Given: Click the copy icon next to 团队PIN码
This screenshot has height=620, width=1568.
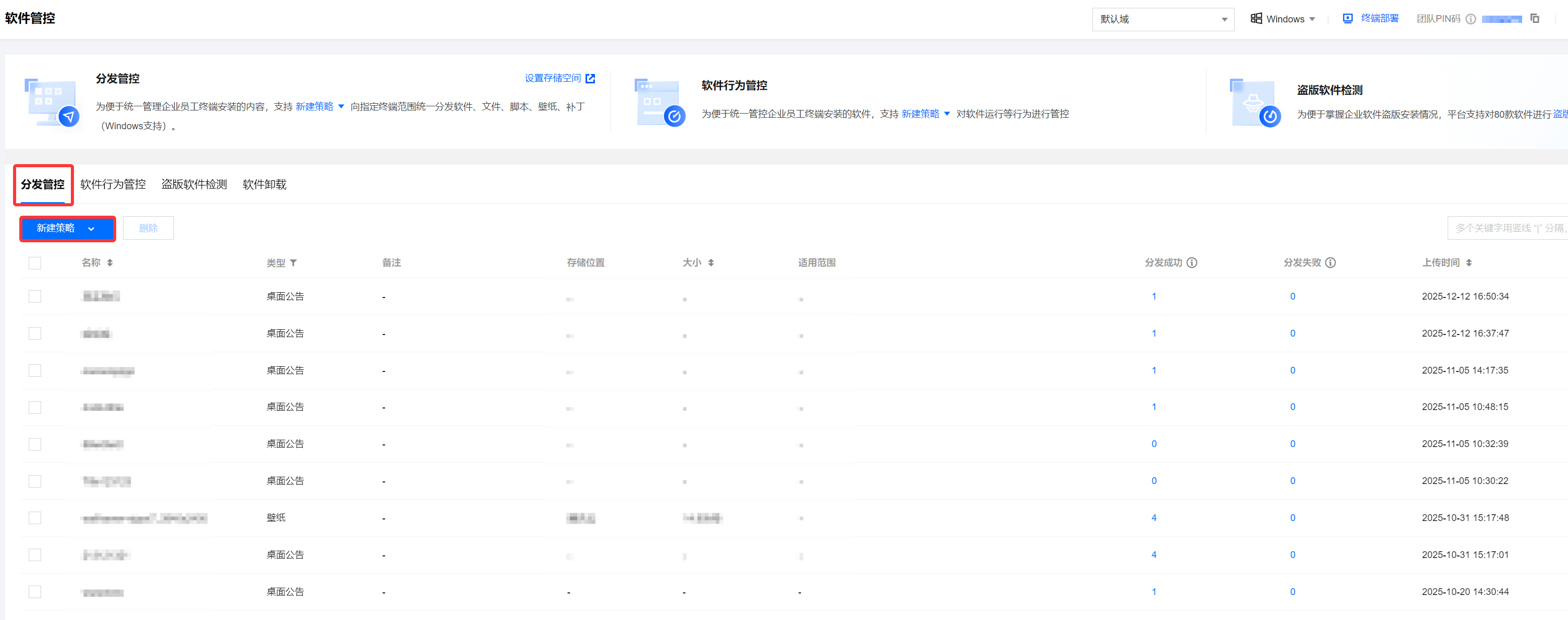Looking at the screenshot, I should (1535, 19).
